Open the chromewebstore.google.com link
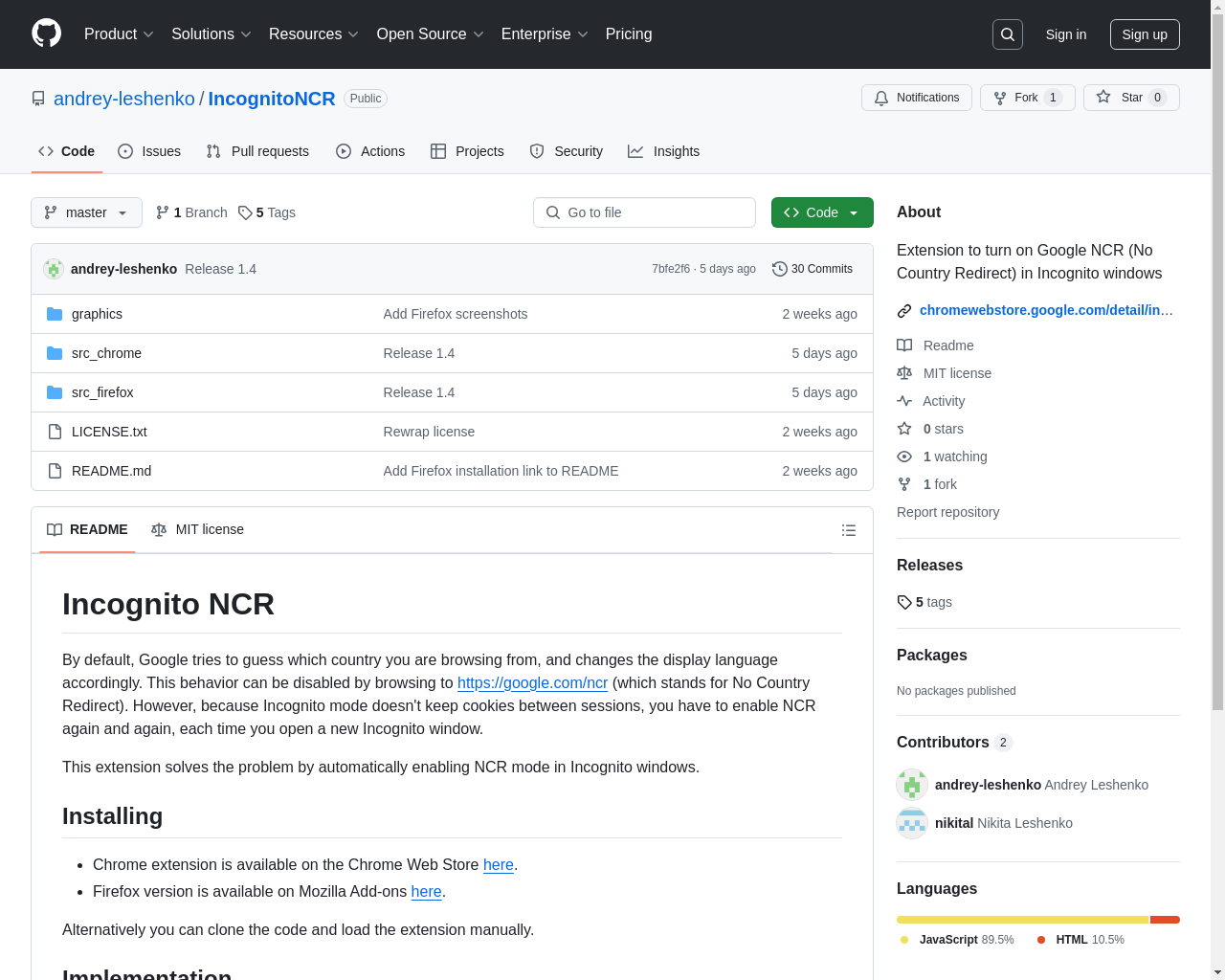The width and height of the screenshot is (1225, 980). [1046, 310]
